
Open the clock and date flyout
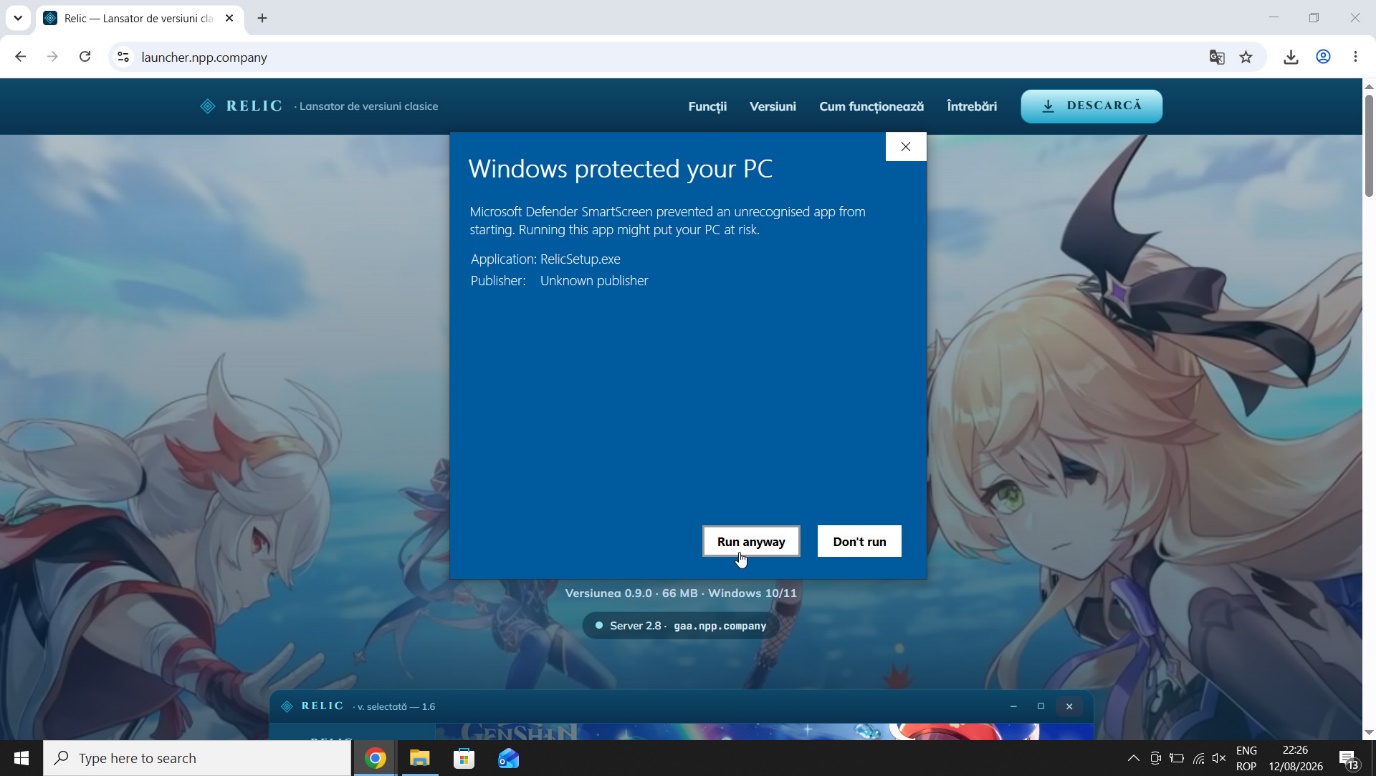1295,758
